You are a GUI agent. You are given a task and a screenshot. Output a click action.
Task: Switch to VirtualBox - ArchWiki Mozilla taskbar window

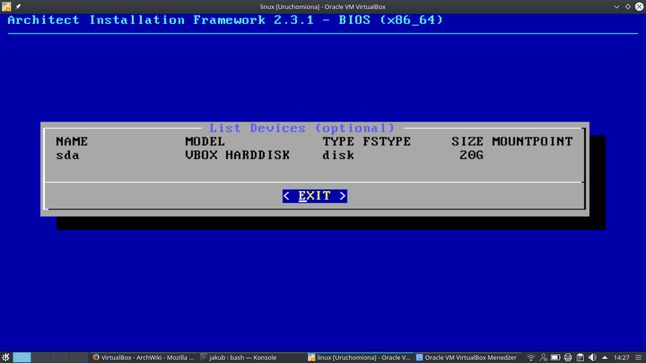point(143,357)
